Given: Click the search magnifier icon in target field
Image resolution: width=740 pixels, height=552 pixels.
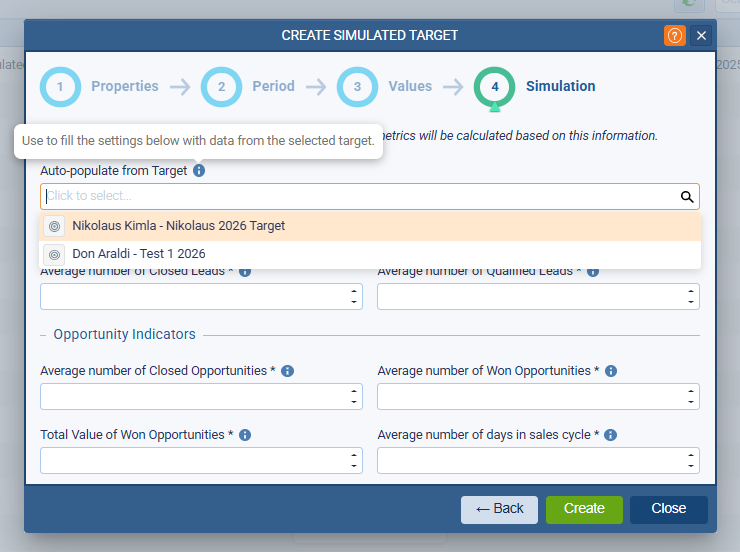Looking at the screenshot, I should pyautogui.click(x=687, y=197).
